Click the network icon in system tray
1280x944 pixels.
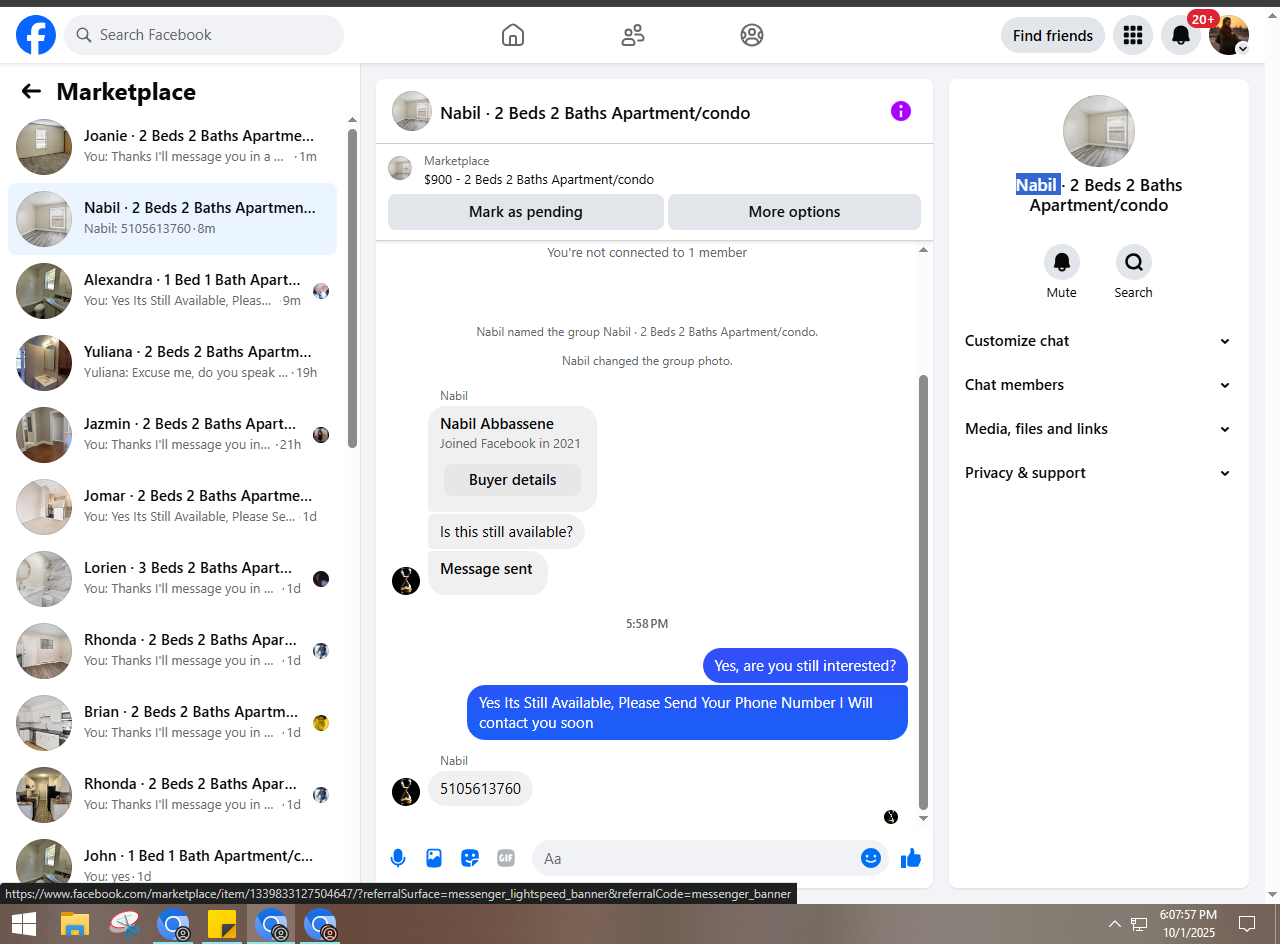[x=1139, y=924]
